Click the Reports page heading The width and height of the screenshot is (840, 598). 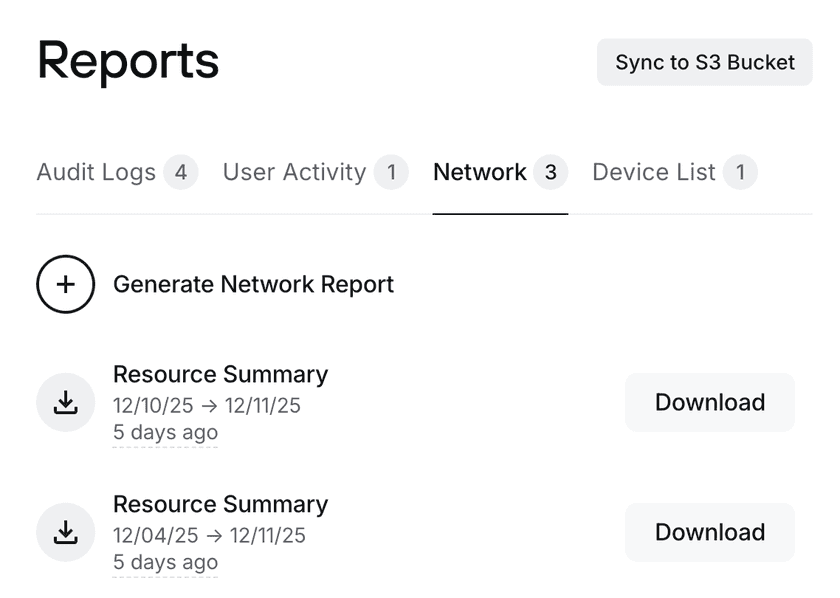(x=128, y=60)
